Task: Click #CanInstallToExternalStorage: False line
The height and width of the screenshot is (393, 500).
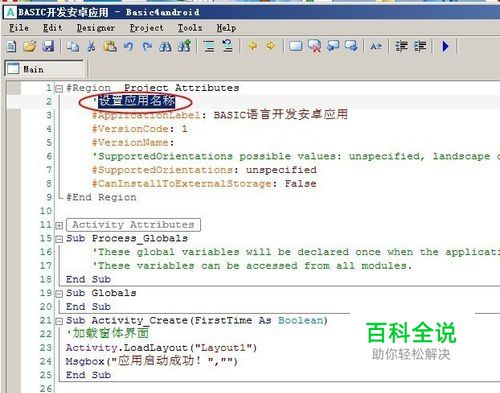Action: [x=204, y=184]
